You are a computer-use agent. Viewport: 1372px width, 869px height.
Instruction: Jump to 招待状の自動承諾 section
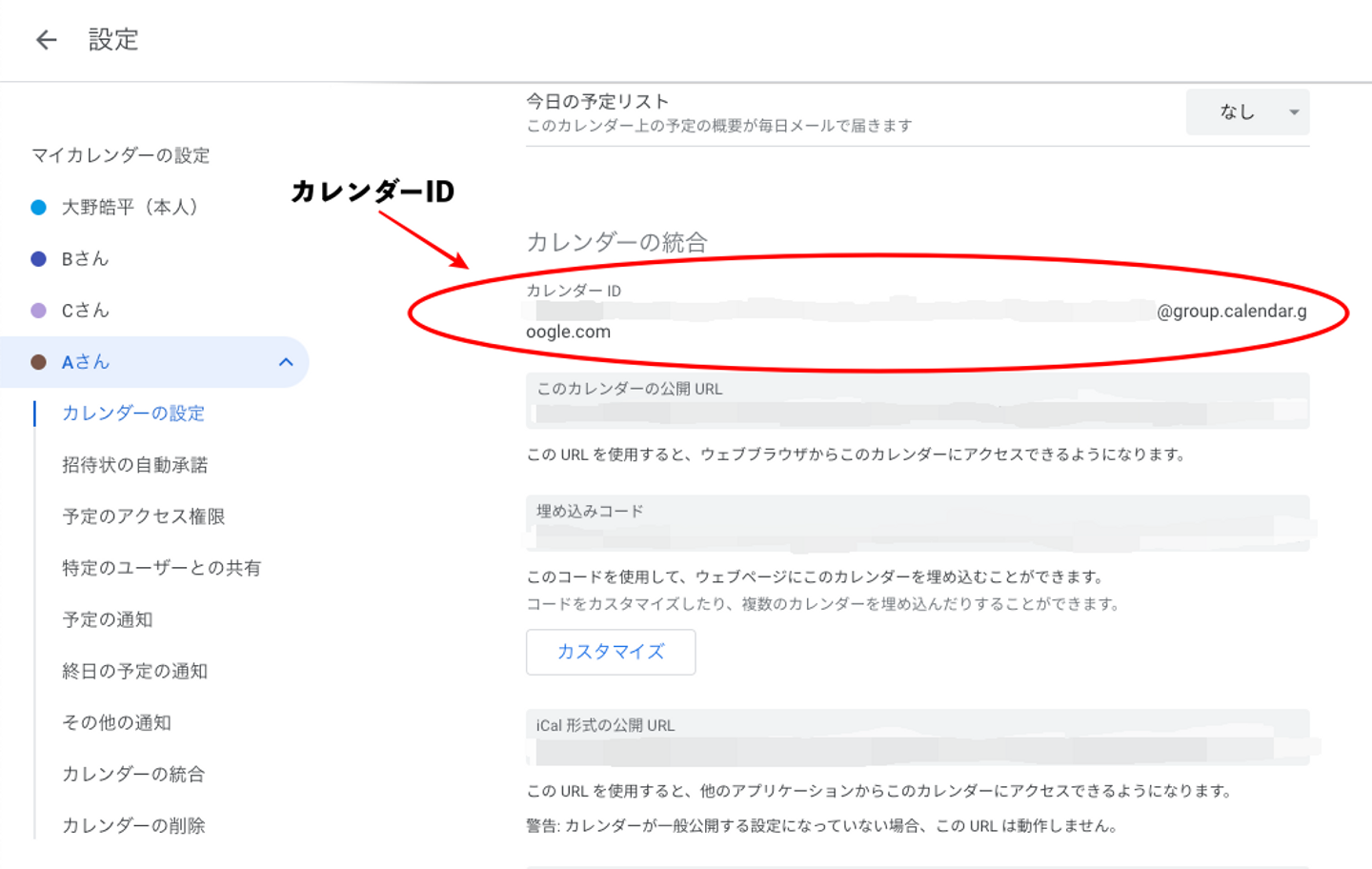[x=134, y=465]
